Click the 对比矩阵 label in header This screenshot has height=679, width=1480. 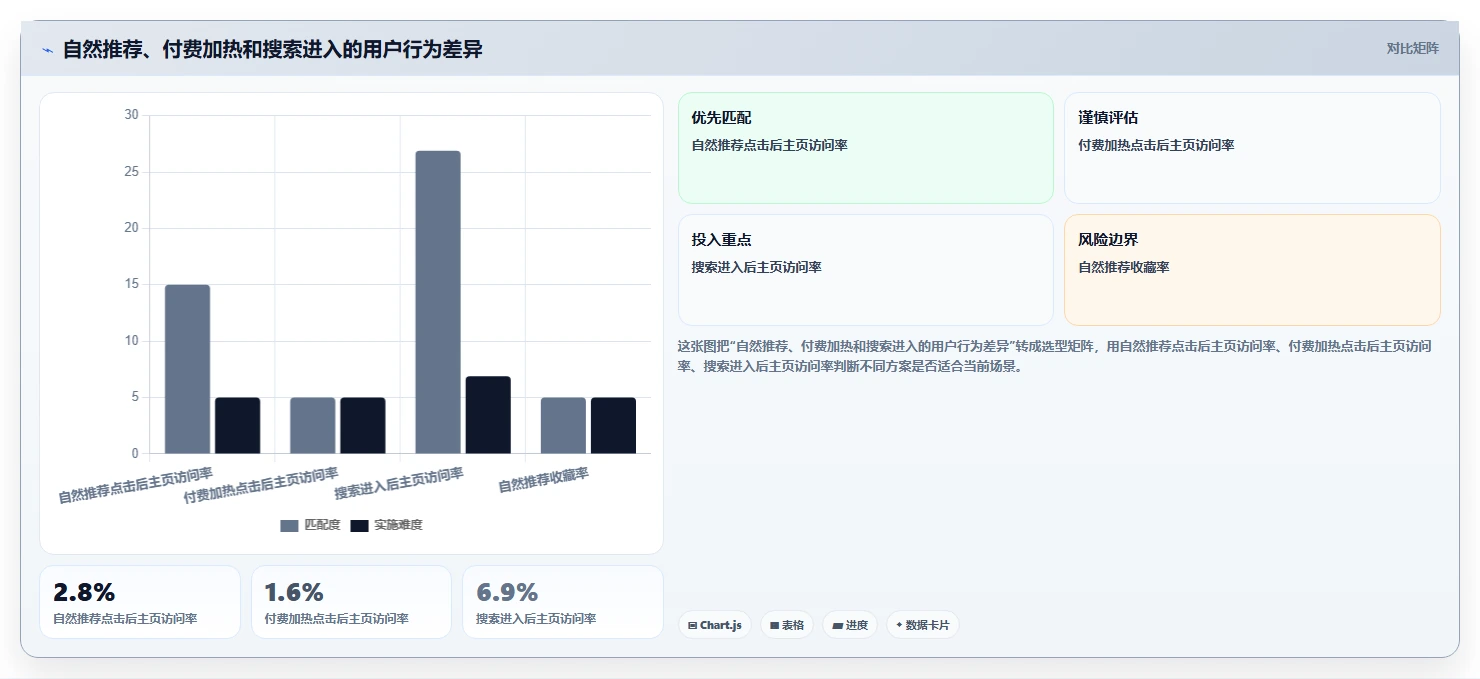[x=1412, y=49]
